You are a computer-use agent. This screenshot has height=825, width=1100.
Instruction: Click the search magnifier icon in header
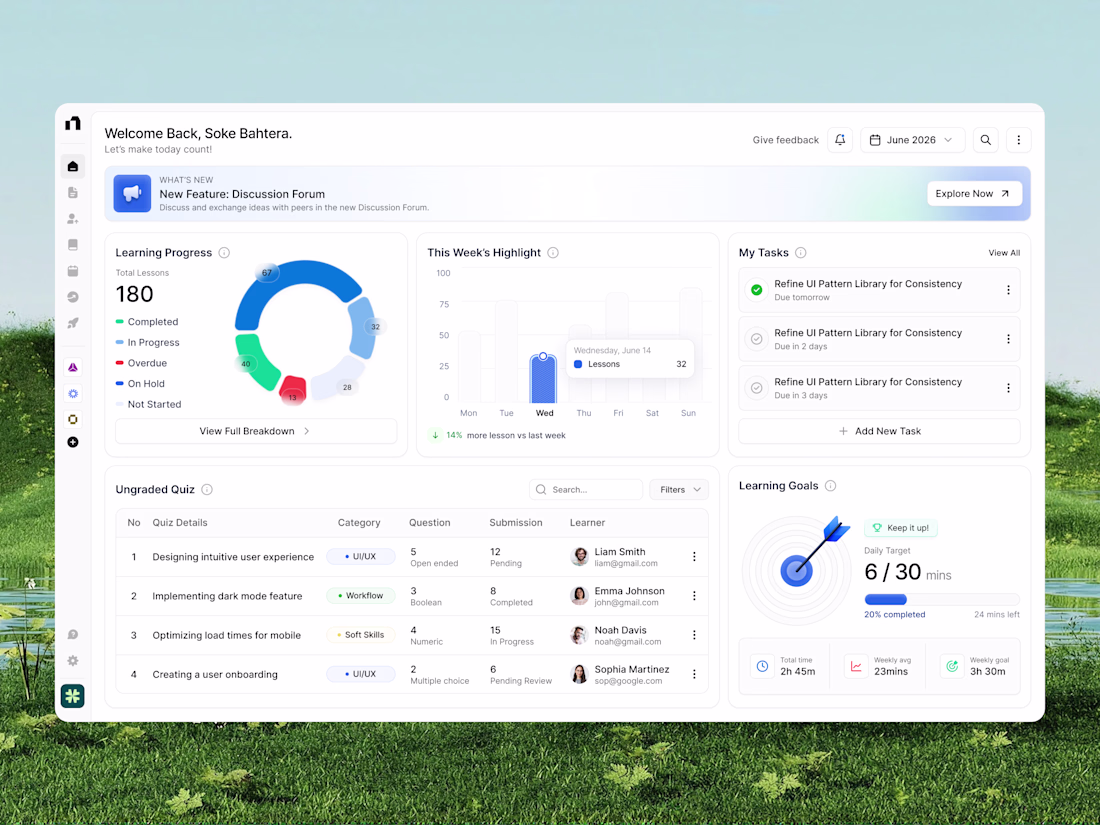tap(986, 140)
